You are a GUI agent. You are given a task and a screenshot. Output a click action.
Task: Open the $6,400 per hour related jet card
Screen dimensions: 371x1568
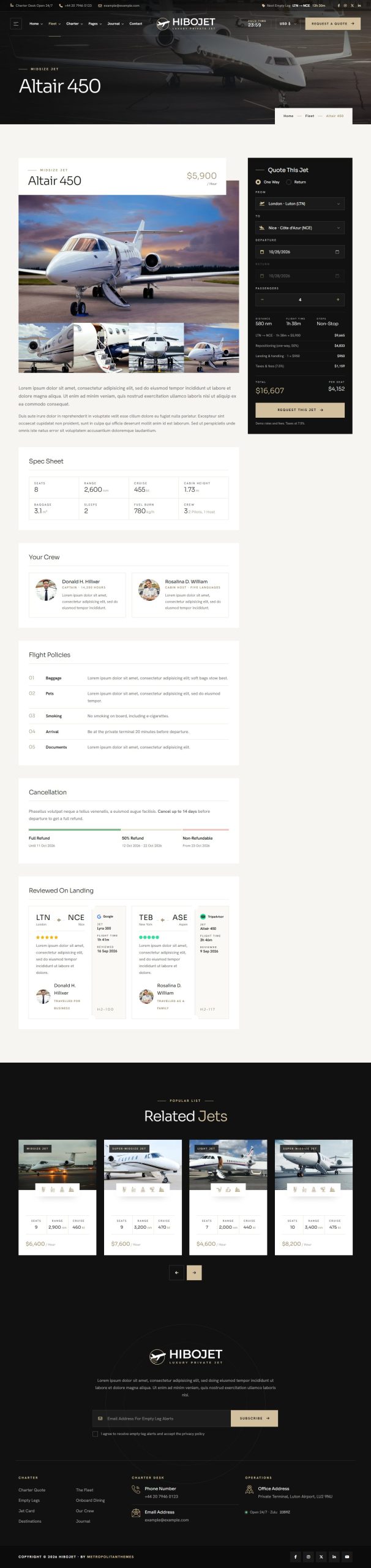pos(57,1197)
